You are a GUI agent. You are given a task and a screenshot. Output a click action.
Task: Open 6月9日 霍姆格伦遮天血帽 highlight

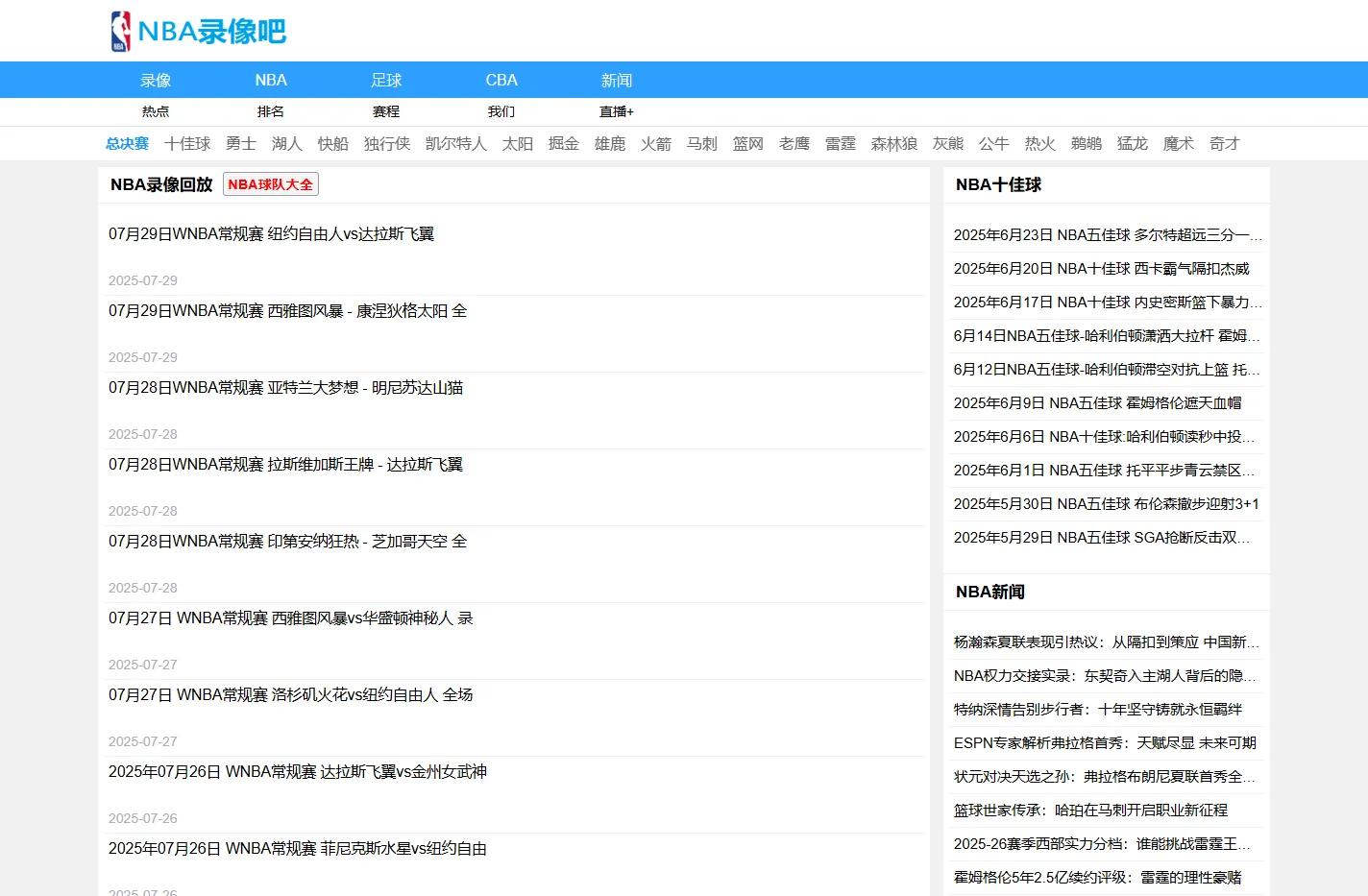1098,403
